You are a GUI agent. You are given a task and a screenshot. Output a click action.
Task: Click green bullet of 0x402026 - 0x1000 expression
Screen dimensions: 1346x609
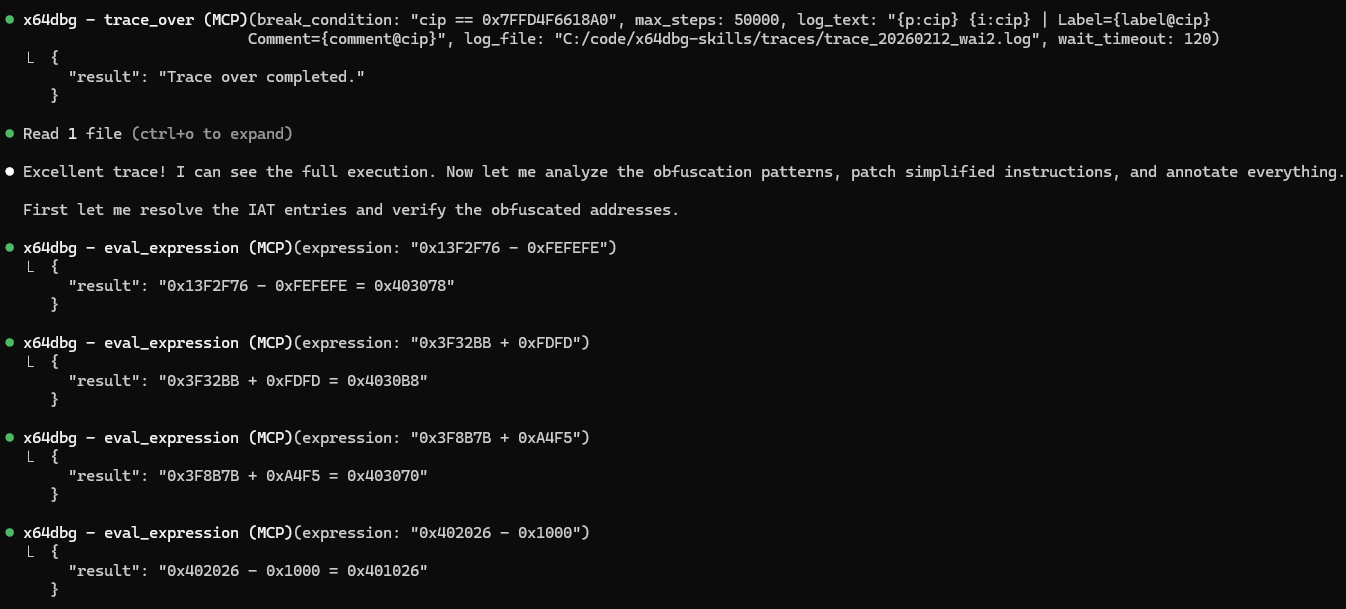point(9,533)
